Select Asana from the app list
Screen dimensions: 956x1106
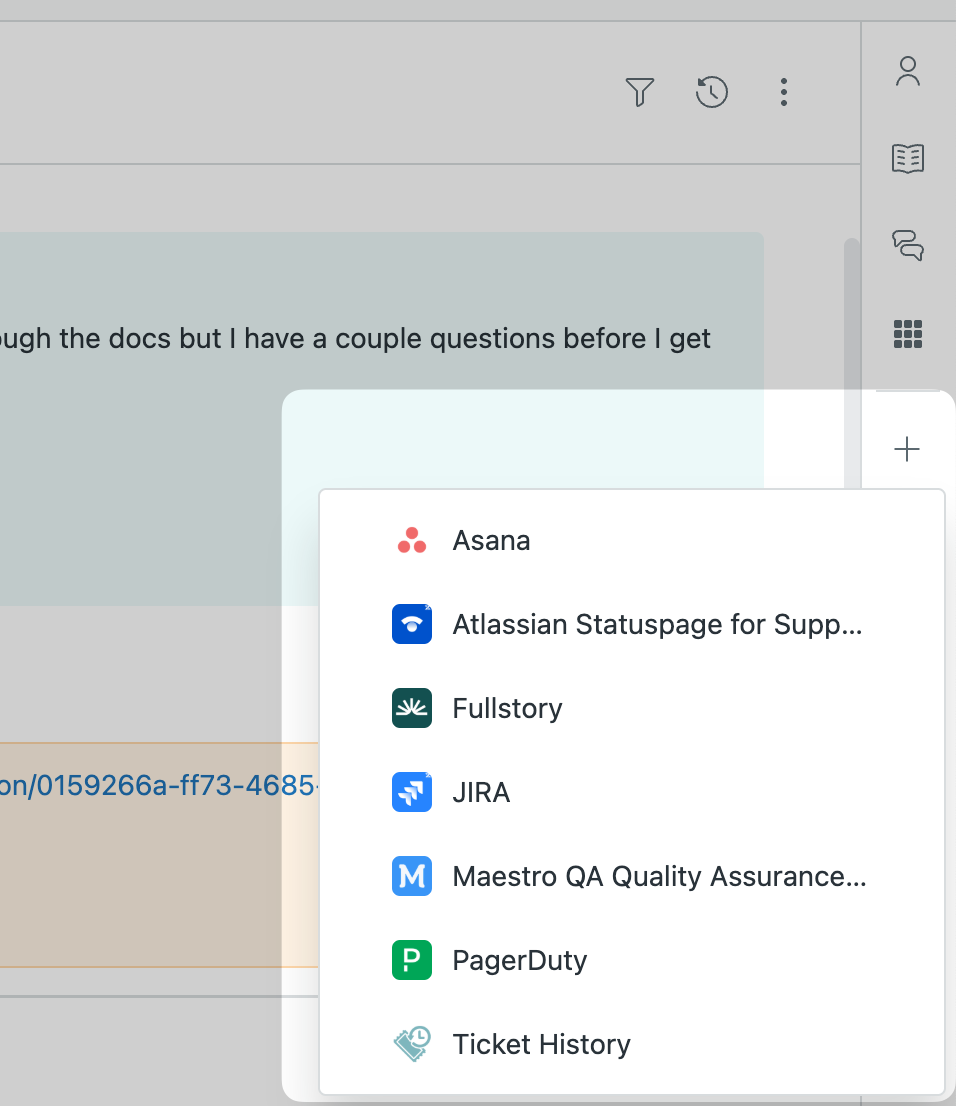coord(491,541)
